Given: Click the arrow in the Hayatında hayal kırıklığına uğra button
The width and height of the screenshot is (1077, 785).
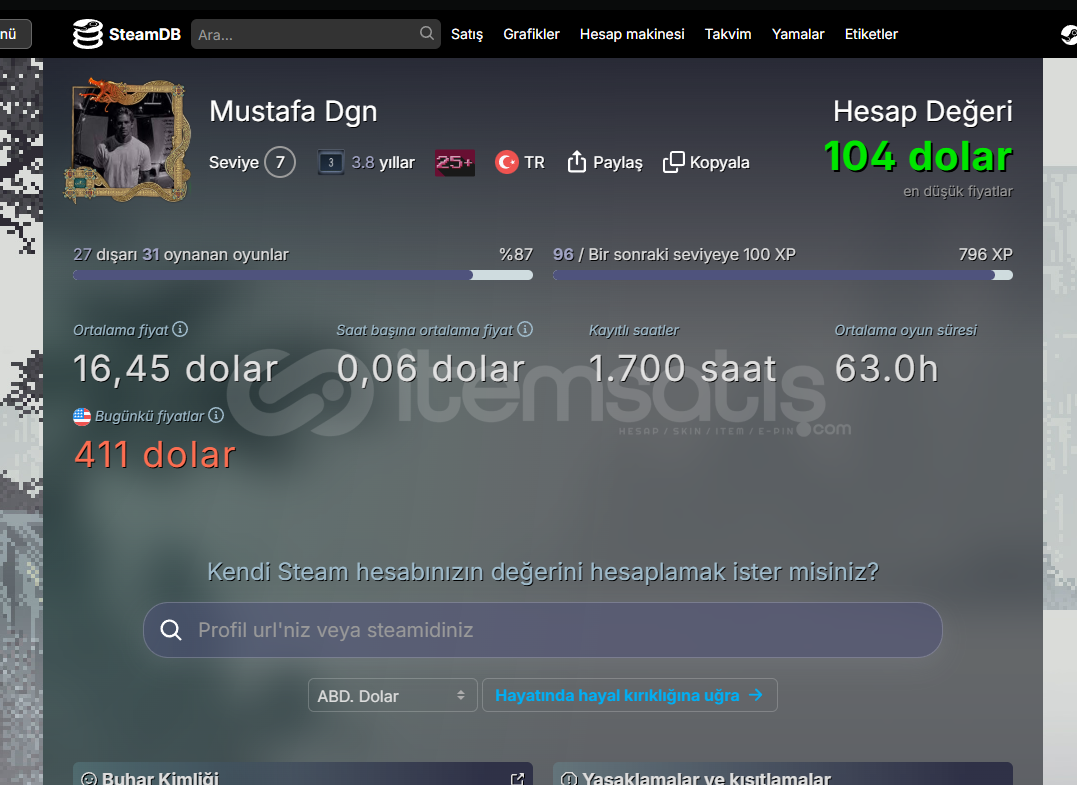Looking at the screenshot, I should [756, 695].
